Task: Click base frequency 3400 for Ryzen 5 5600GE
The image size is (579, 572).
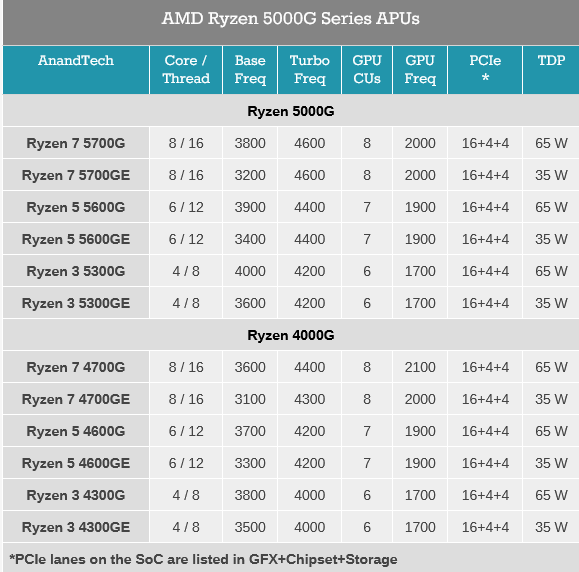Action: 250,239
